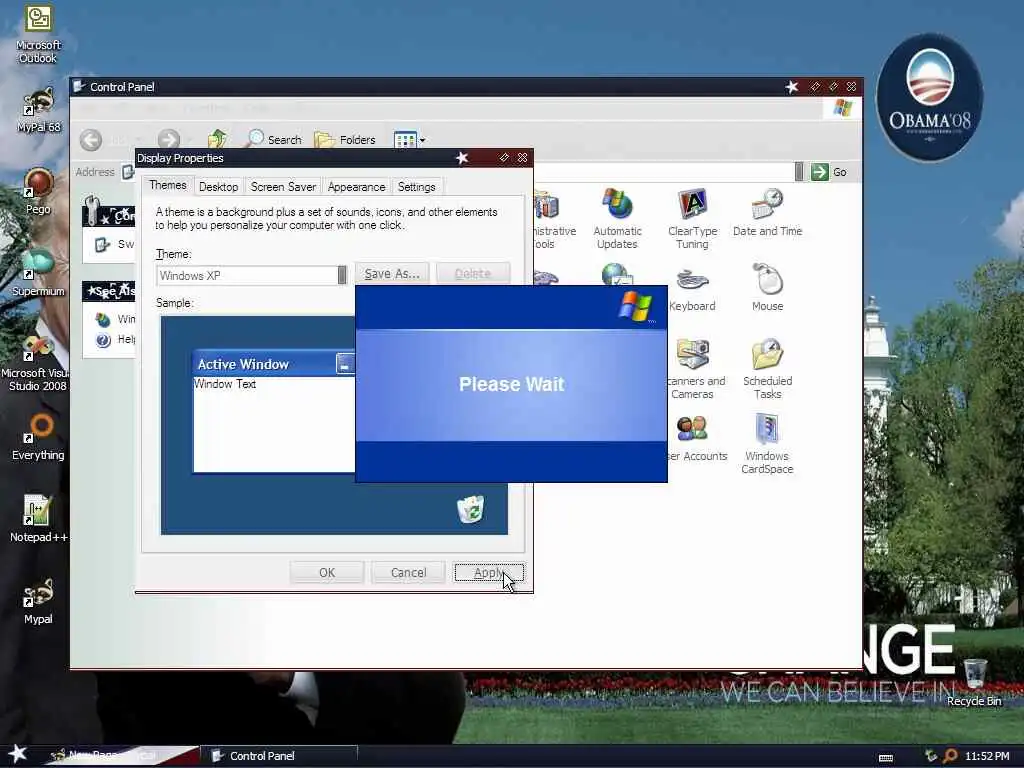Switch to the Appearance tab
1024x768 pixels.
(357, 187)
